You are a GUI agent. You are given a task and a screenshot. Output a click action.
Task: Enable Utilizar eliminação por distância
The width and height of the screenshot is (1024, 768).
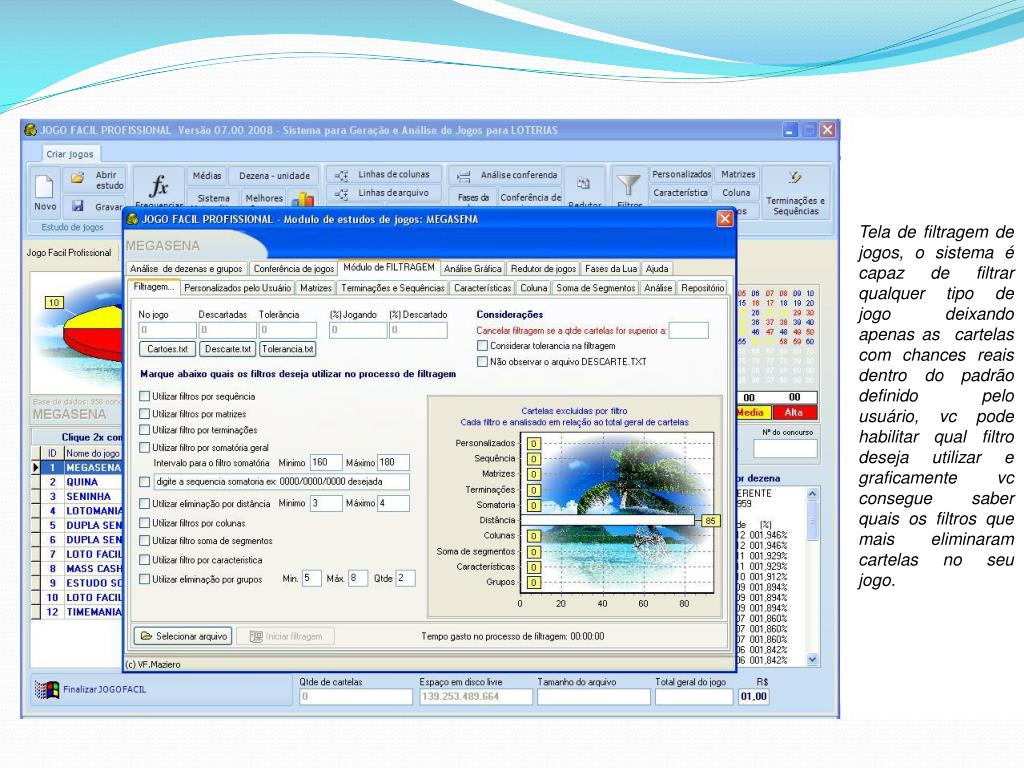pyautogui.click(x=144, y=504)
